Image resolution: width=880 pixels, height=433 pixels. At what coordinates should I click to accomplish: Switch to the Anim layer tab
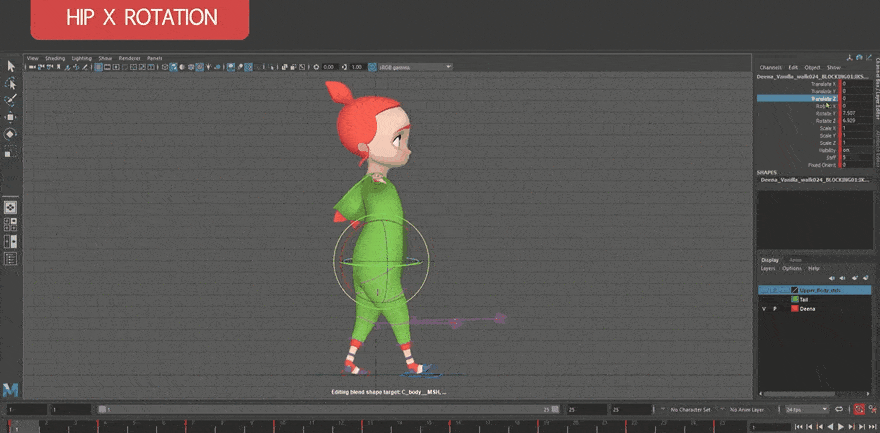coord(796,260)
